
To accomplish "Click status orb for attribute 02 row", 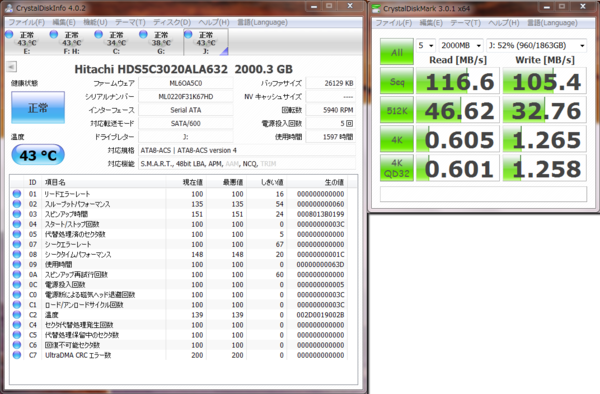I will [x=17, y=204].
